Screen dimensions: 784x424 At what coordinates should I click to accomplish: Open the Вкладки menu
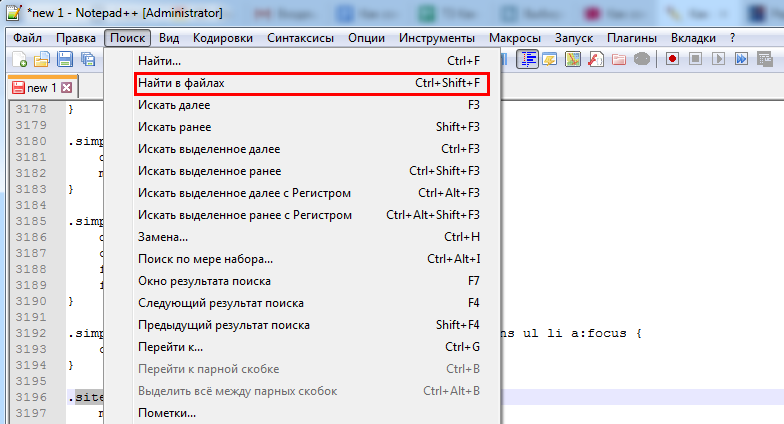coord(693,38)
